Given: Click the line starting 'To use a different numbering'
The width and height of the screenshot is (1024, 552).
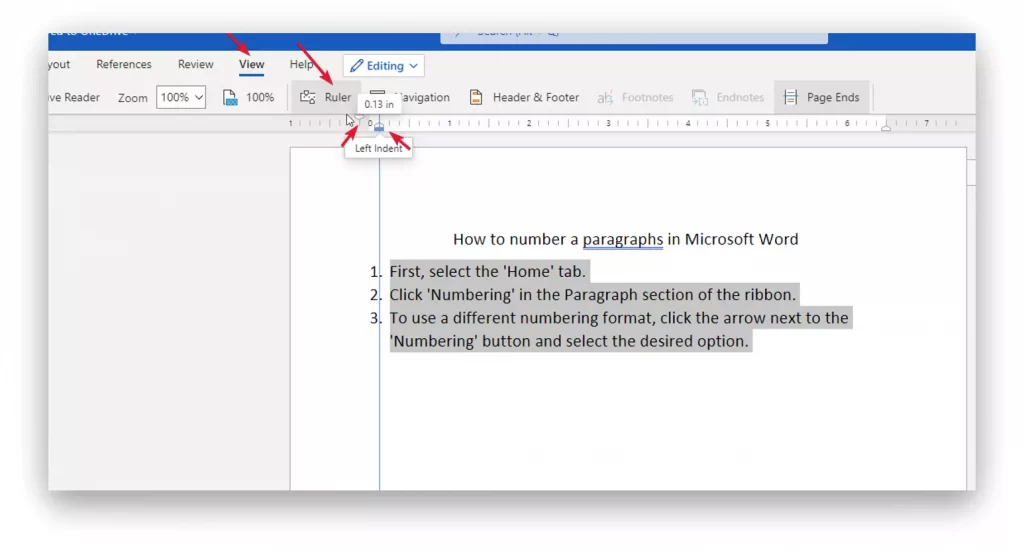Looking at the screenshot, I should click(619, 318).
